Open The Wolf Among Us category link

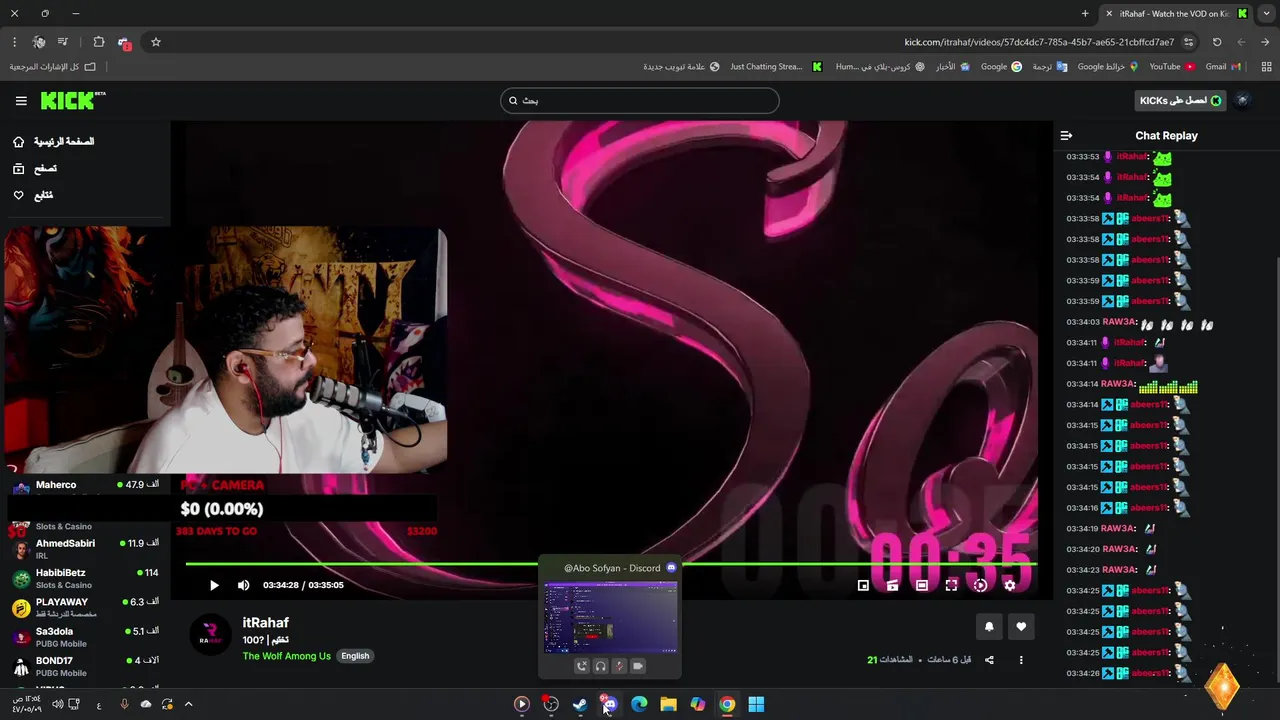click(x=286, y=656)
